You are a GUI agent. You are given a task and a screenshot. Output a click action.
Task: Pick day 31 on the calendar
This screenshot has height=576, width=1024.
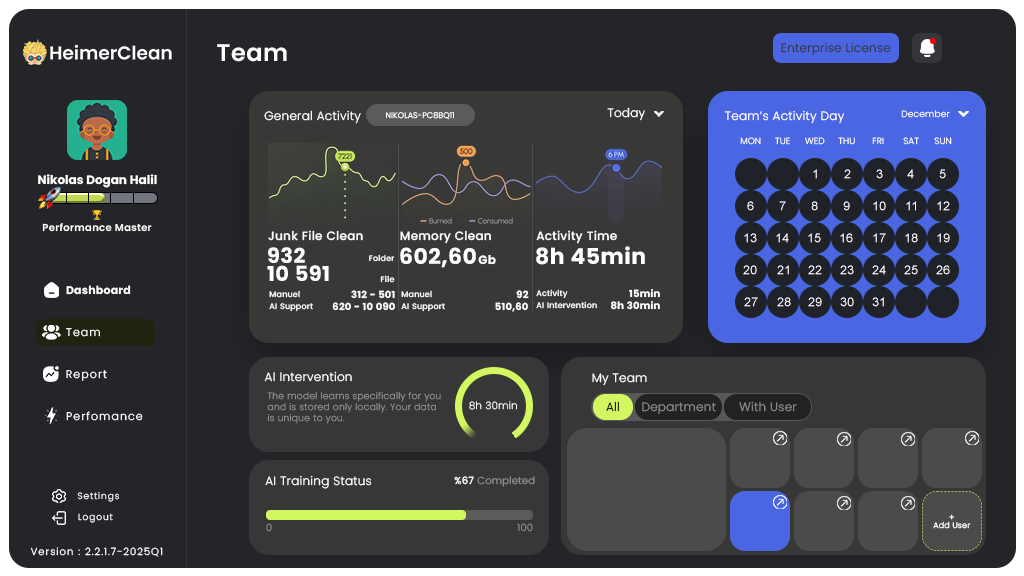point(878,302)
